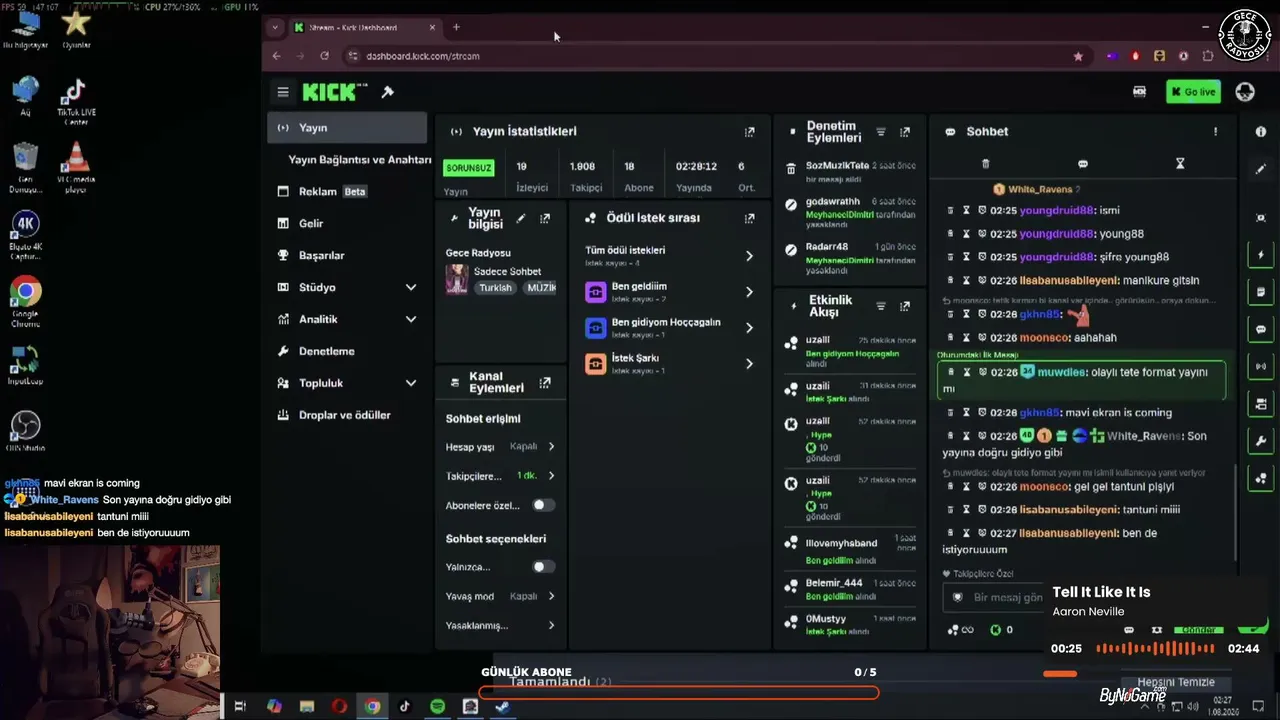Go to Gelir in the sidebar
Screen dimensions: 1280x720
click(x=347, y=223)
